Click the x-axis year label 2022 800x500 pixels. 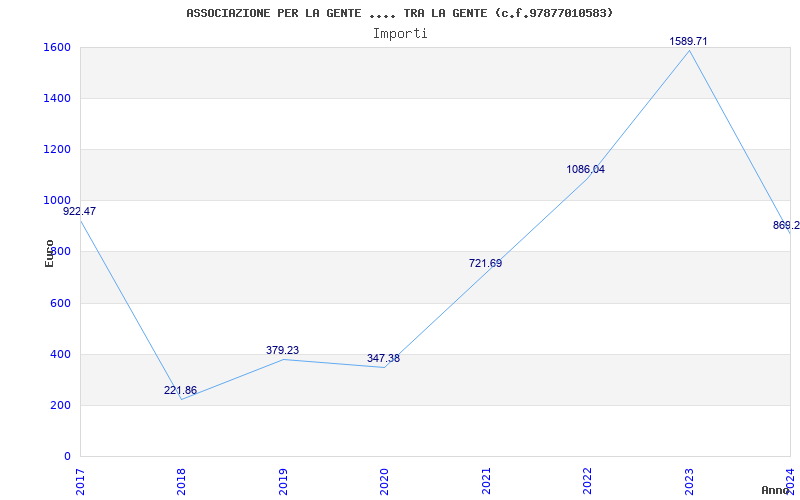pyautogui.click(x=587, y=481)
